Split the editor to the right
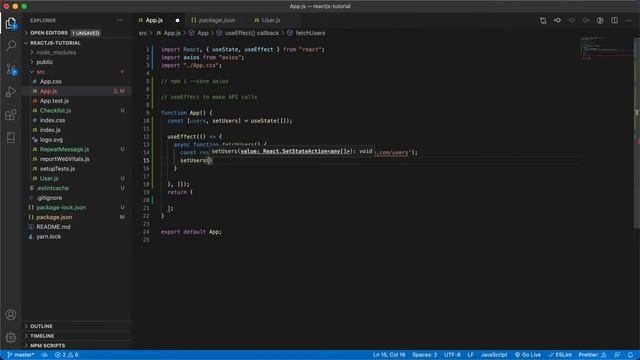This screenshot has width=640, height=360. pyautogui.click(x=614, y=20)
